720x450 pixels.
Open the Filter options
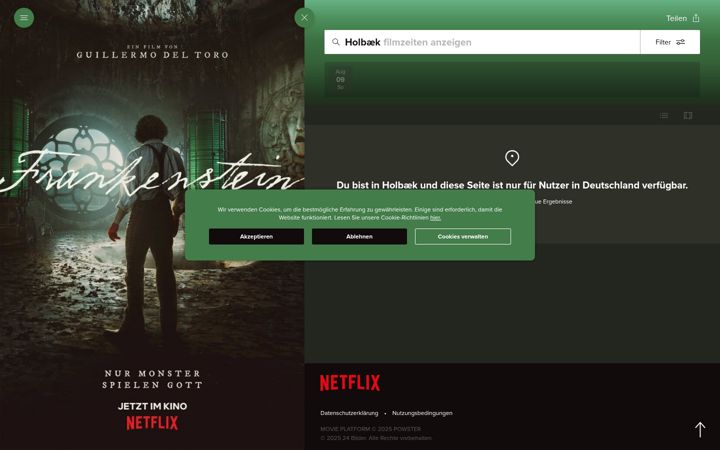pos(670,42)
